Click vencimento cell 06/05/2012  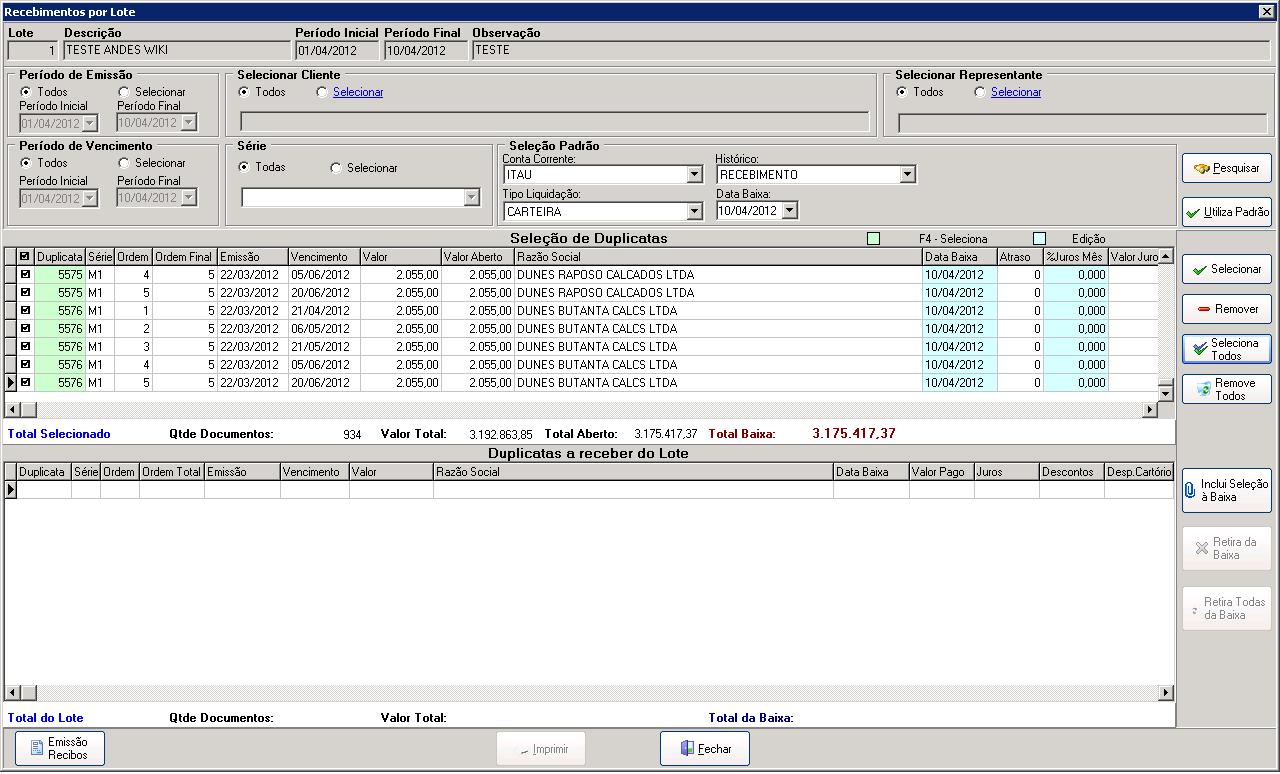324,329
